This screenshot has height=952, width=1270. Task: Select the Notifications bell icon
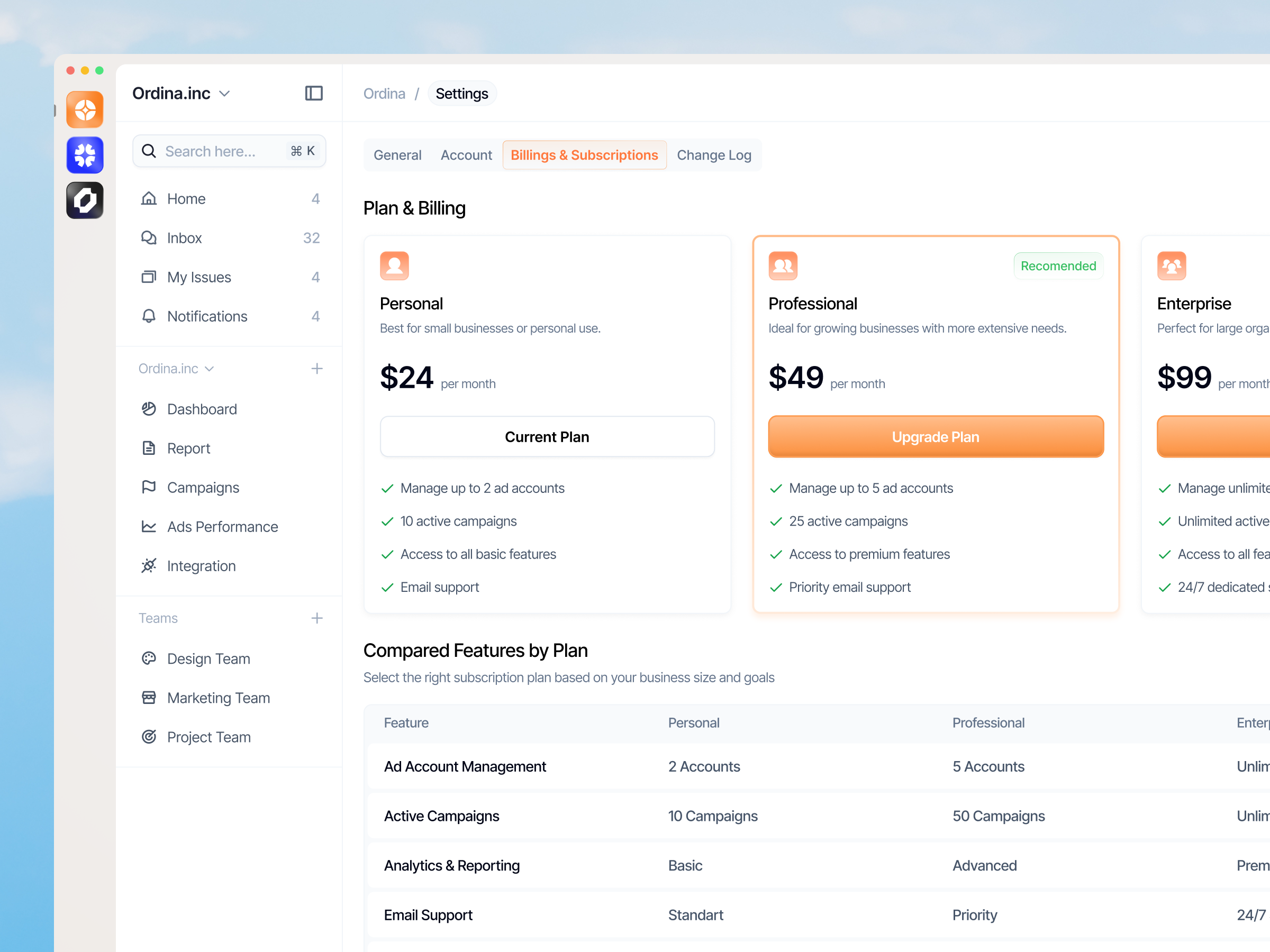coord(149,316)
